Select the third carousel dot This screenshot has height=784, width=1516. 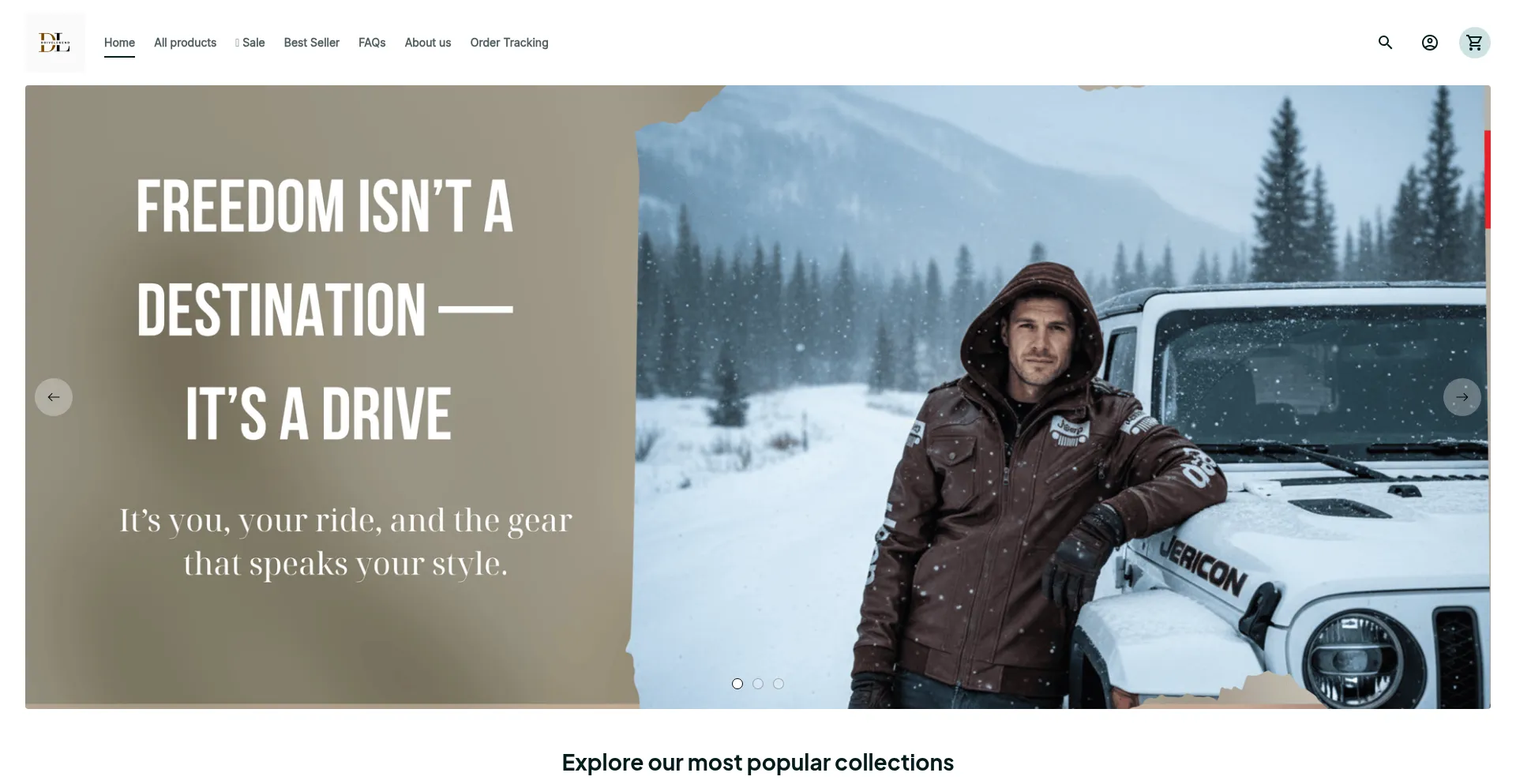tap(779, 684)
